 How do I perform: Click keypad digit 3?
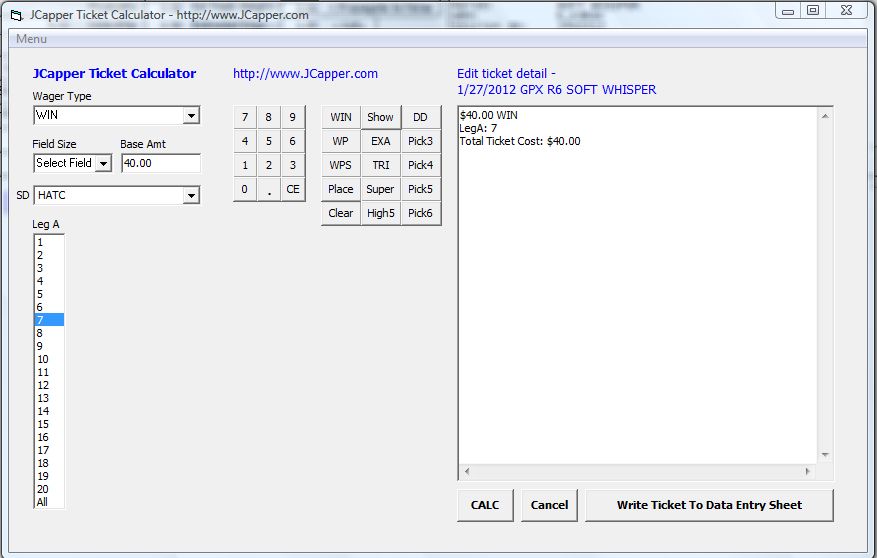click(293, 165)
